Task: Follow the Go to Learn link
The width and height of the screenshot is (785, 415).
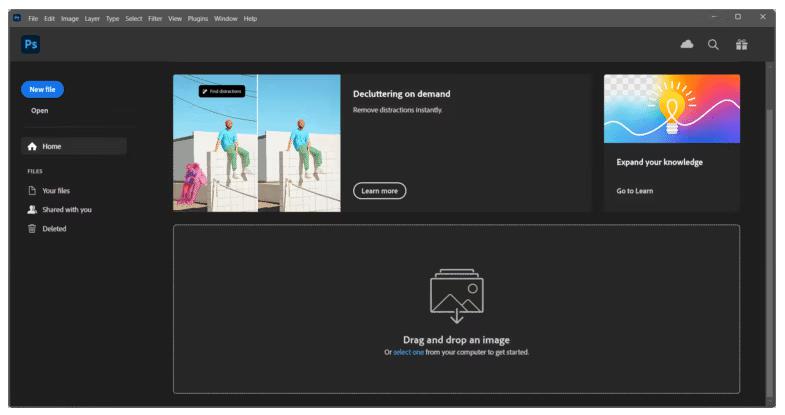Action: 635,190
